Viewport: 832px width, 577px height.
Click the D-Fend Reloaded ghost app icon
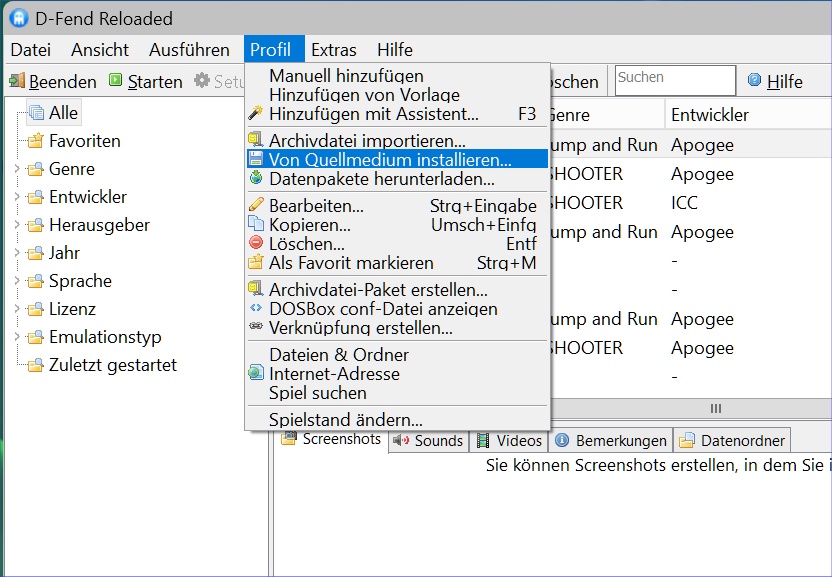tap(19, 19)
